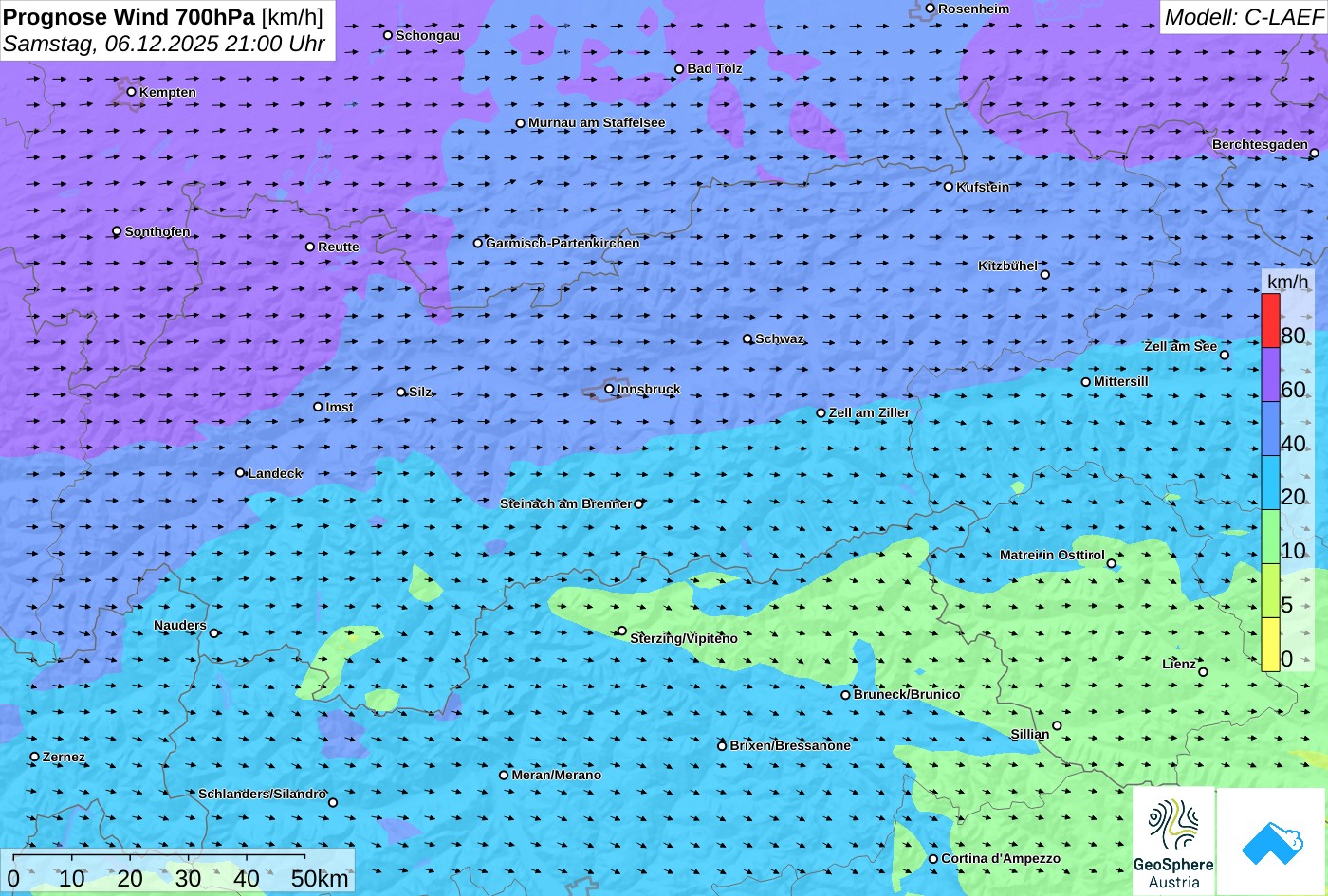Click the 'Mittersill' label
This screenshot has width=1328, height=896.
(x=1121, y=381)
